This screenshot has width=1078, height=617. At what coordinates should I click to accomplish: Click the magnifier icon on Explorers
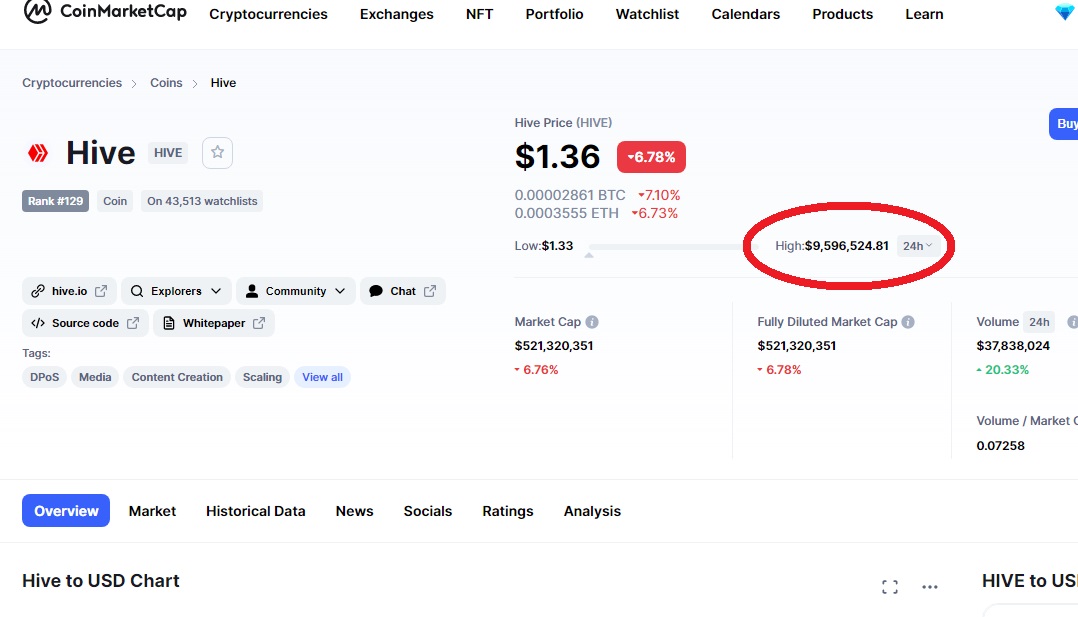[x=137, y=291]
